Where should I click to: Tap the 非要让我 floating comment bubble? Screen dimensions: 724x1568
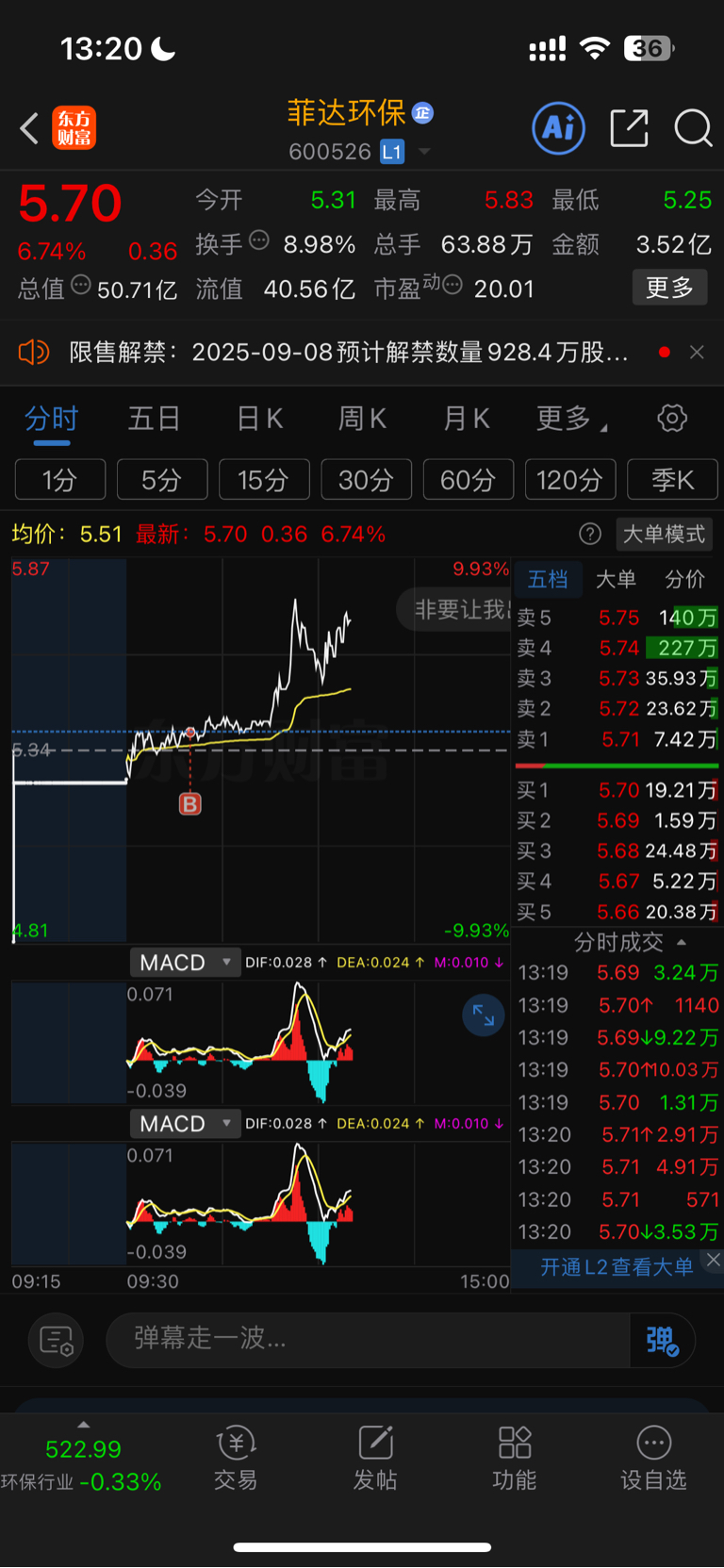[454, 610]
